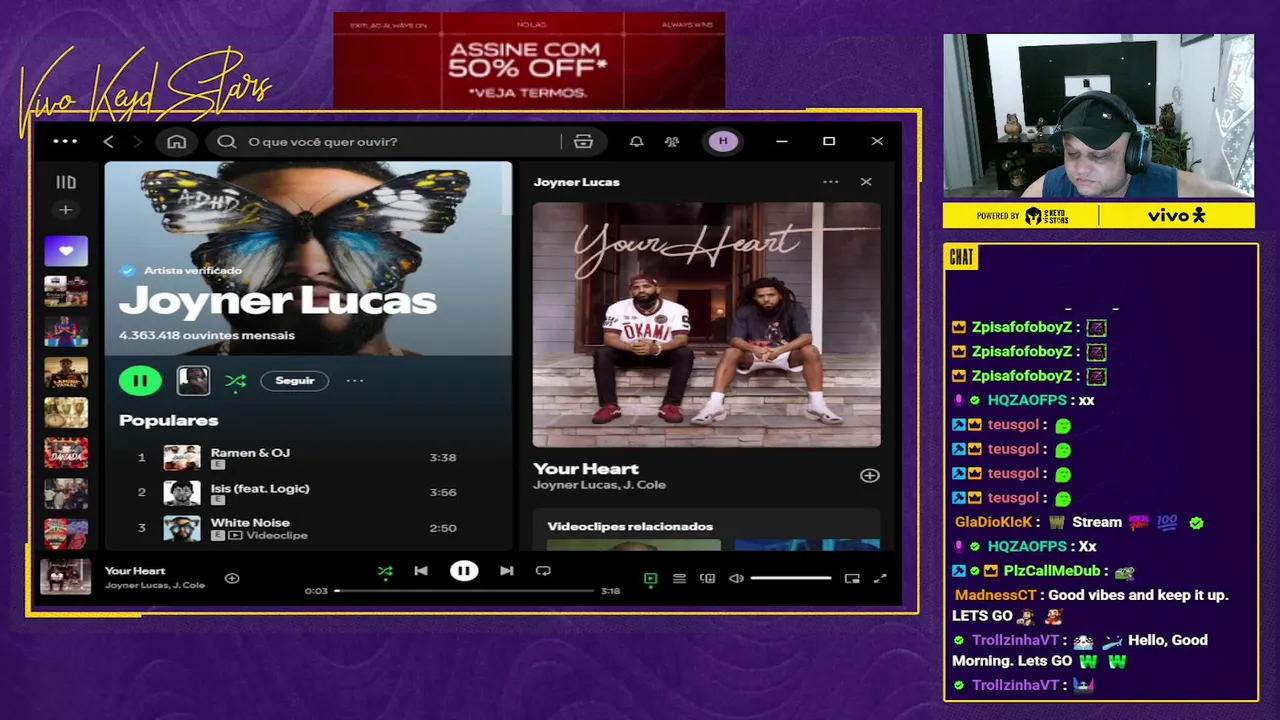Click the White Noise album thumbnail

[182, 528]
